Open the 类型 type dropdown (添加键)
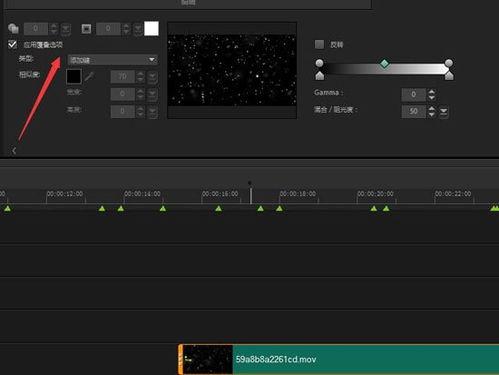This screenshot has width=499, height=375. (113, 60)
